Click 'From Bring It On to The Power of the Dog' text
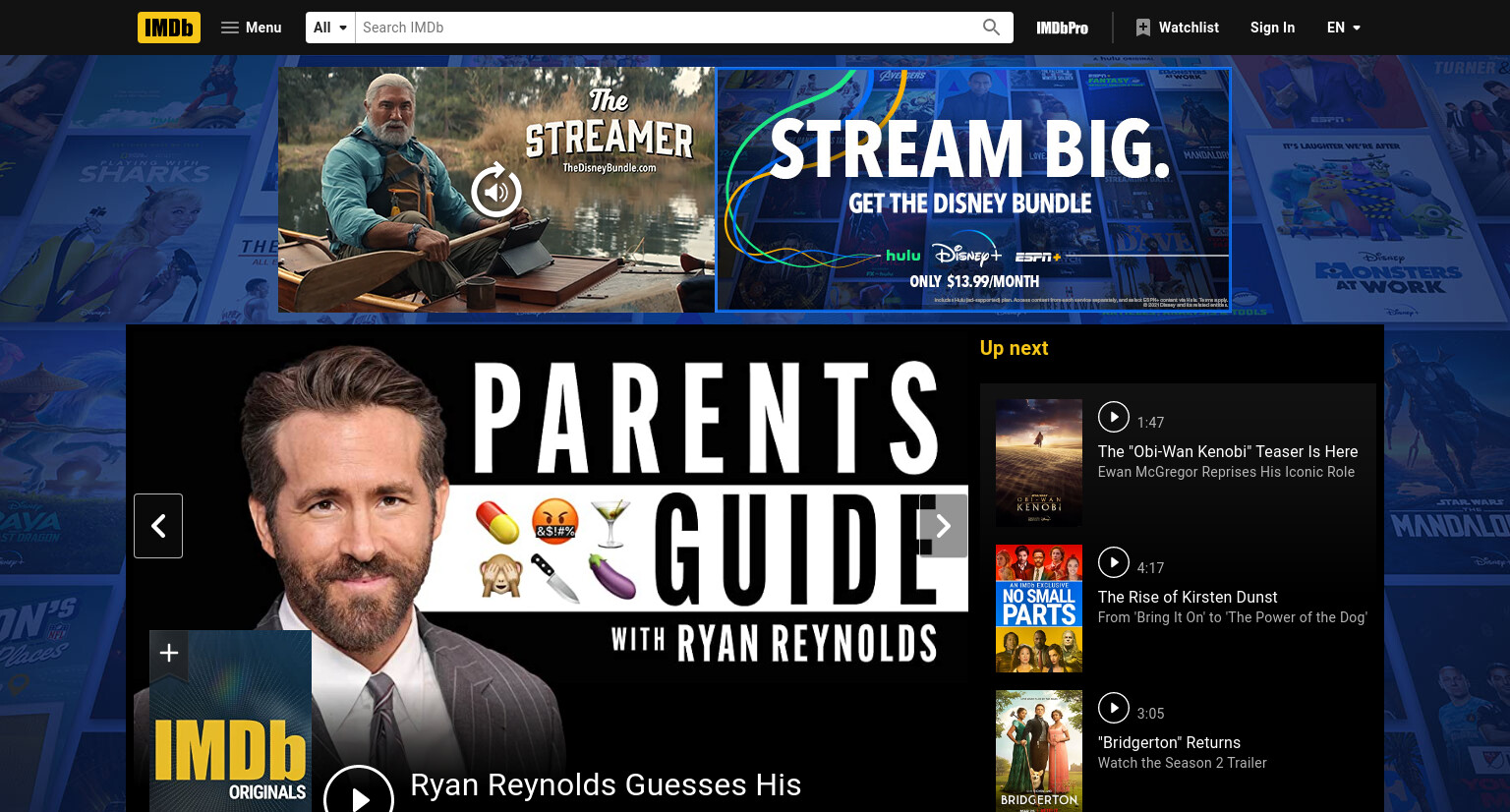 (1232, 617)
